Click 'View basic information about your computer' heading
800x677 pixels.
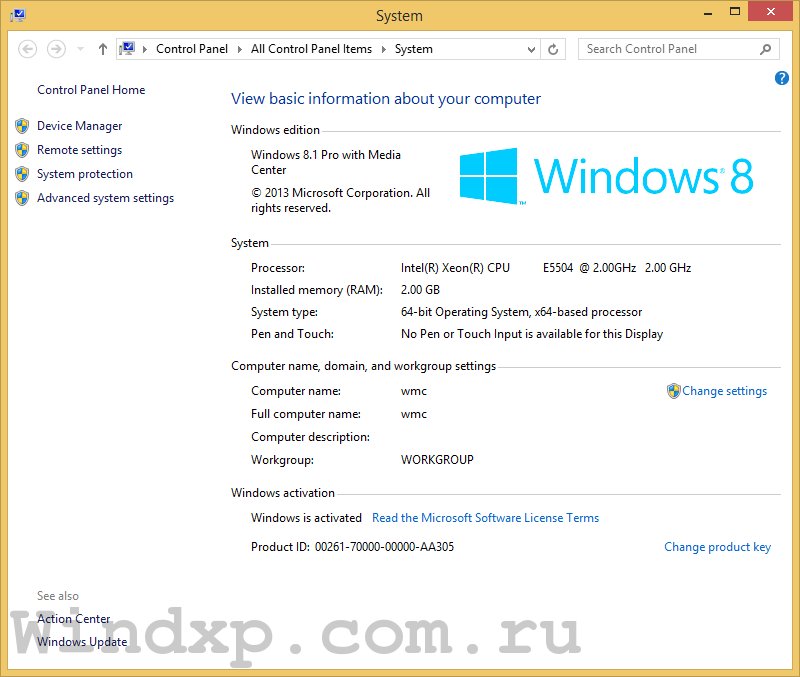click(x=386, y=98)
